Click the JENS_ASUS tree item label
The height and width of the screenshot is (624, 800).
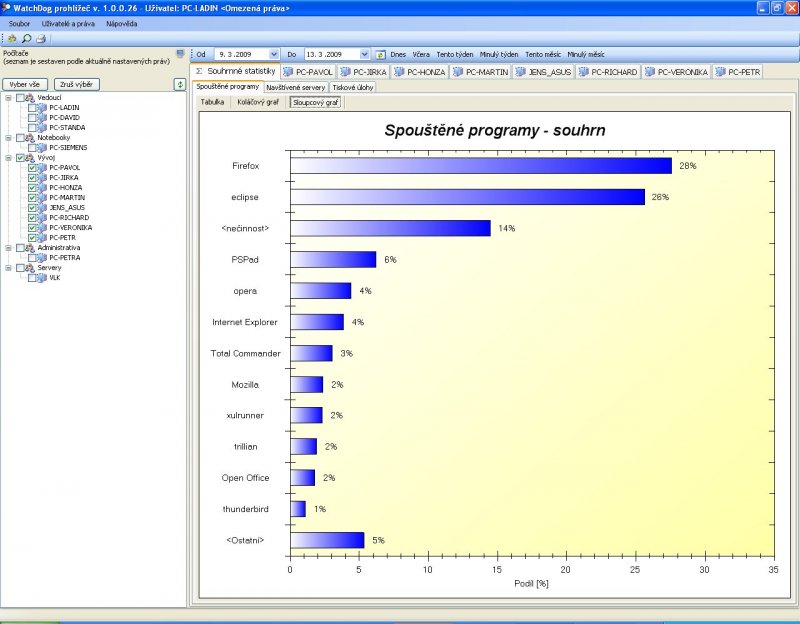67,208
